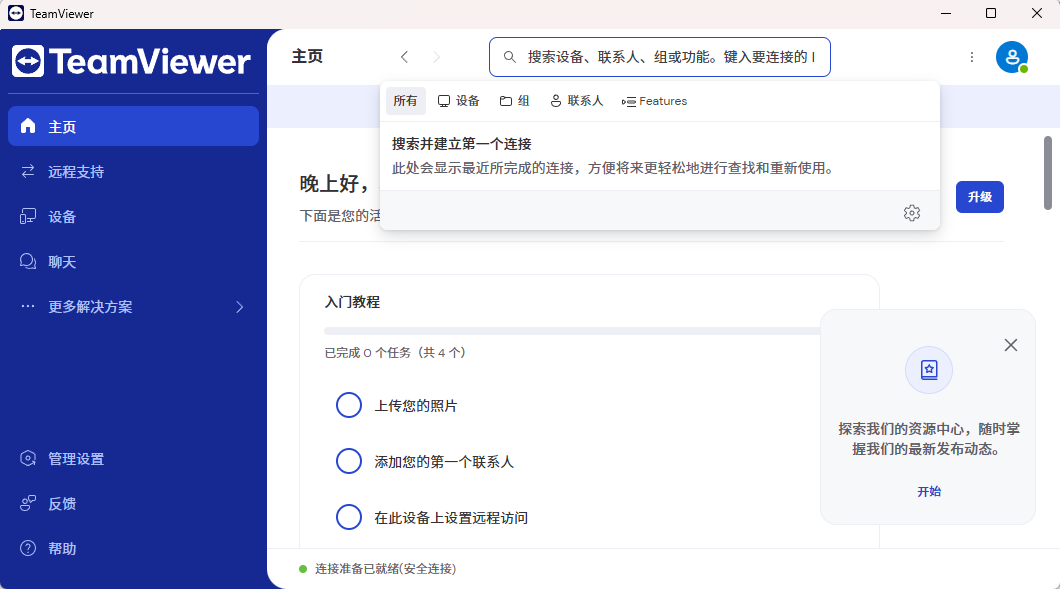Click the 升级 upgrade button
The image size is (1060, 589).
pyautogui.click(x=979, y=197)
